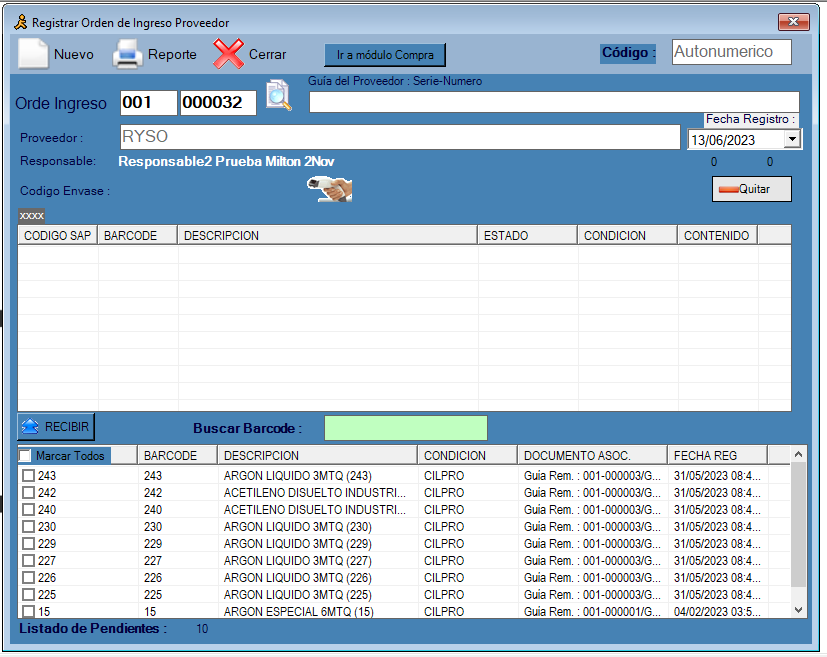
Task: Click the xxxx label above grid
Action: [x=32, y=216]
